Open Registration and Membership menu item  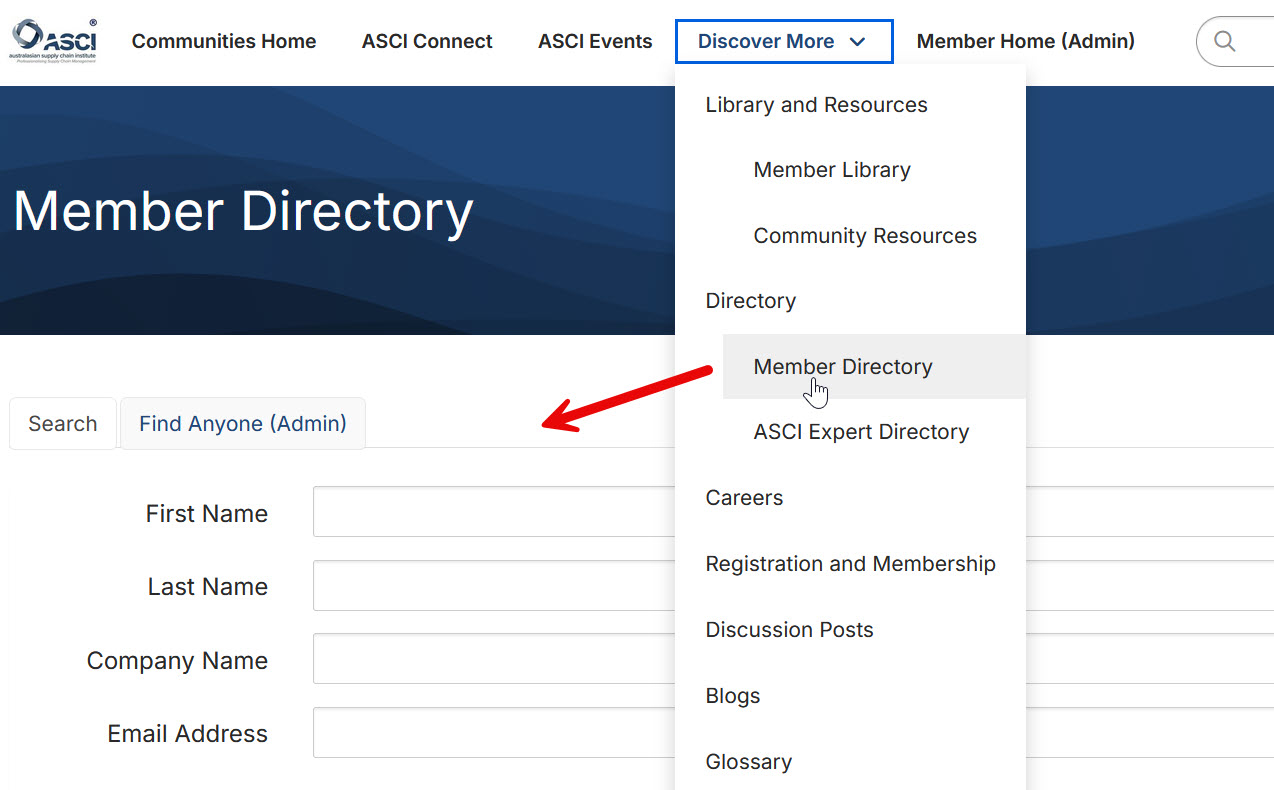[850, 564]
